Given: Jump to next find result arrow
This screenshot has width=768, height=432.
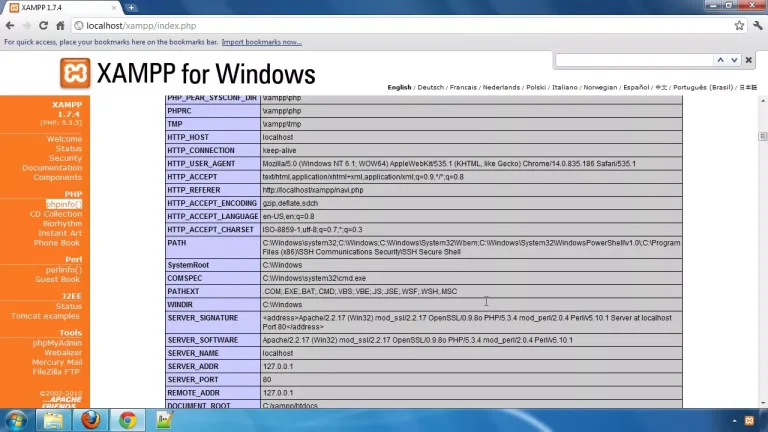Looking at the screenshot, I should tap(734, 60).
